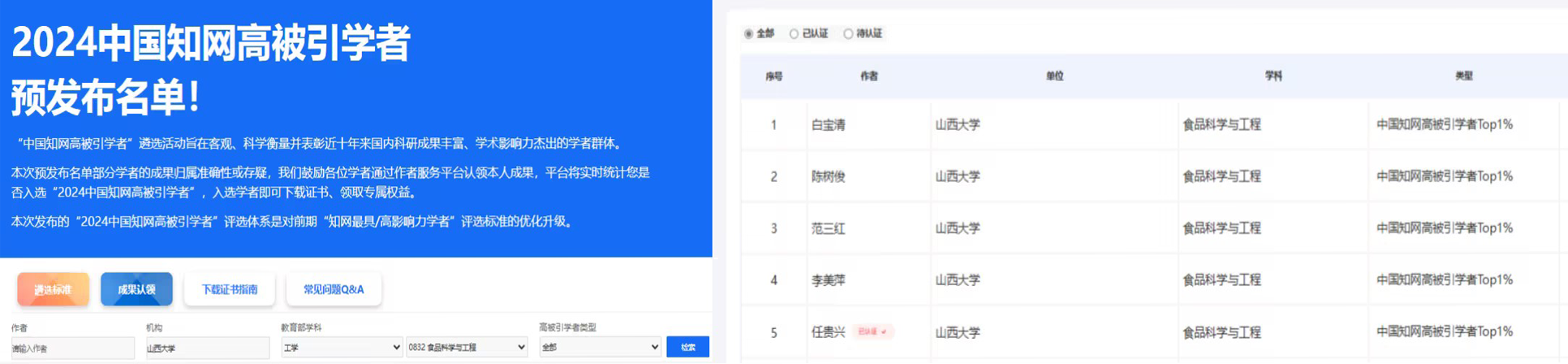Click author name 白宝清 in row 1

pyautogui.click(x=829, y=125)
